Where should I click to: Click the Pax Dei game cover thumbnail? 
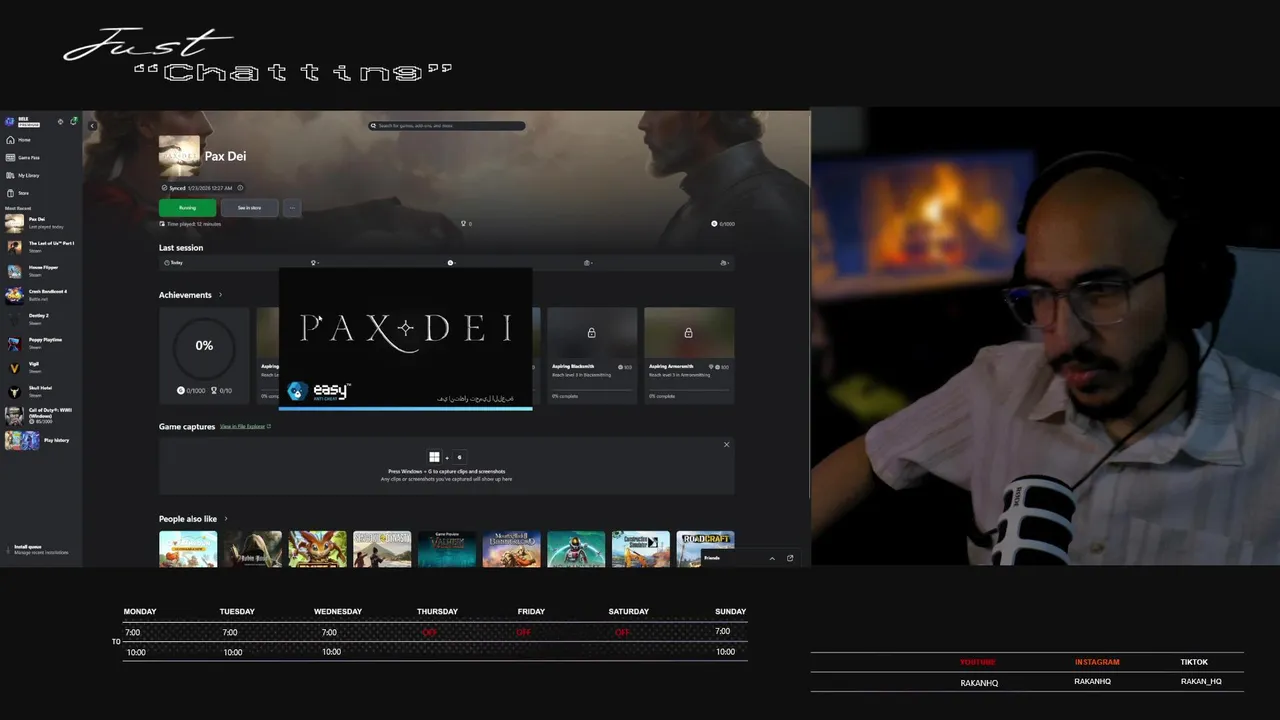pyautogui.click(x=179, y=156)
